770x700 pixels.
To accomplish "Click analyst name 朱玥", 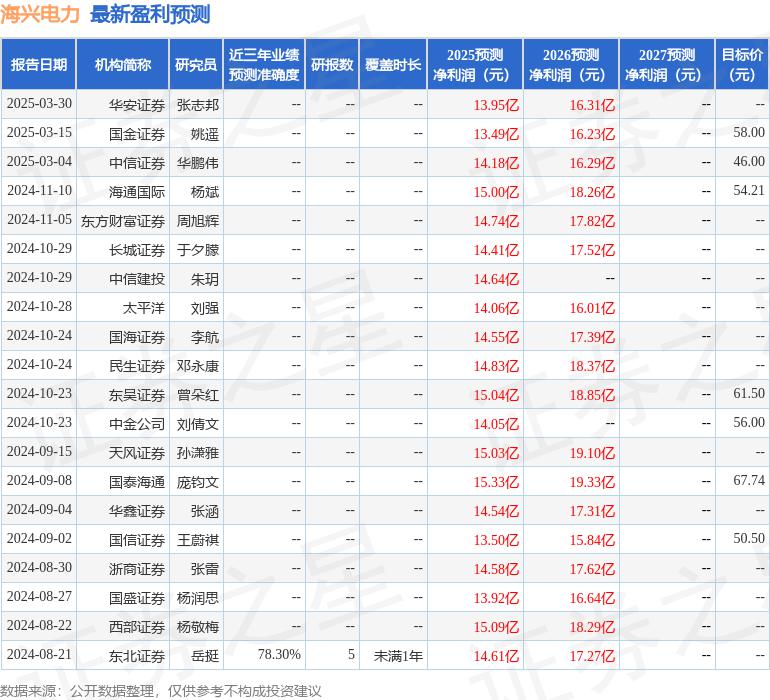I will tap(204, 279).
